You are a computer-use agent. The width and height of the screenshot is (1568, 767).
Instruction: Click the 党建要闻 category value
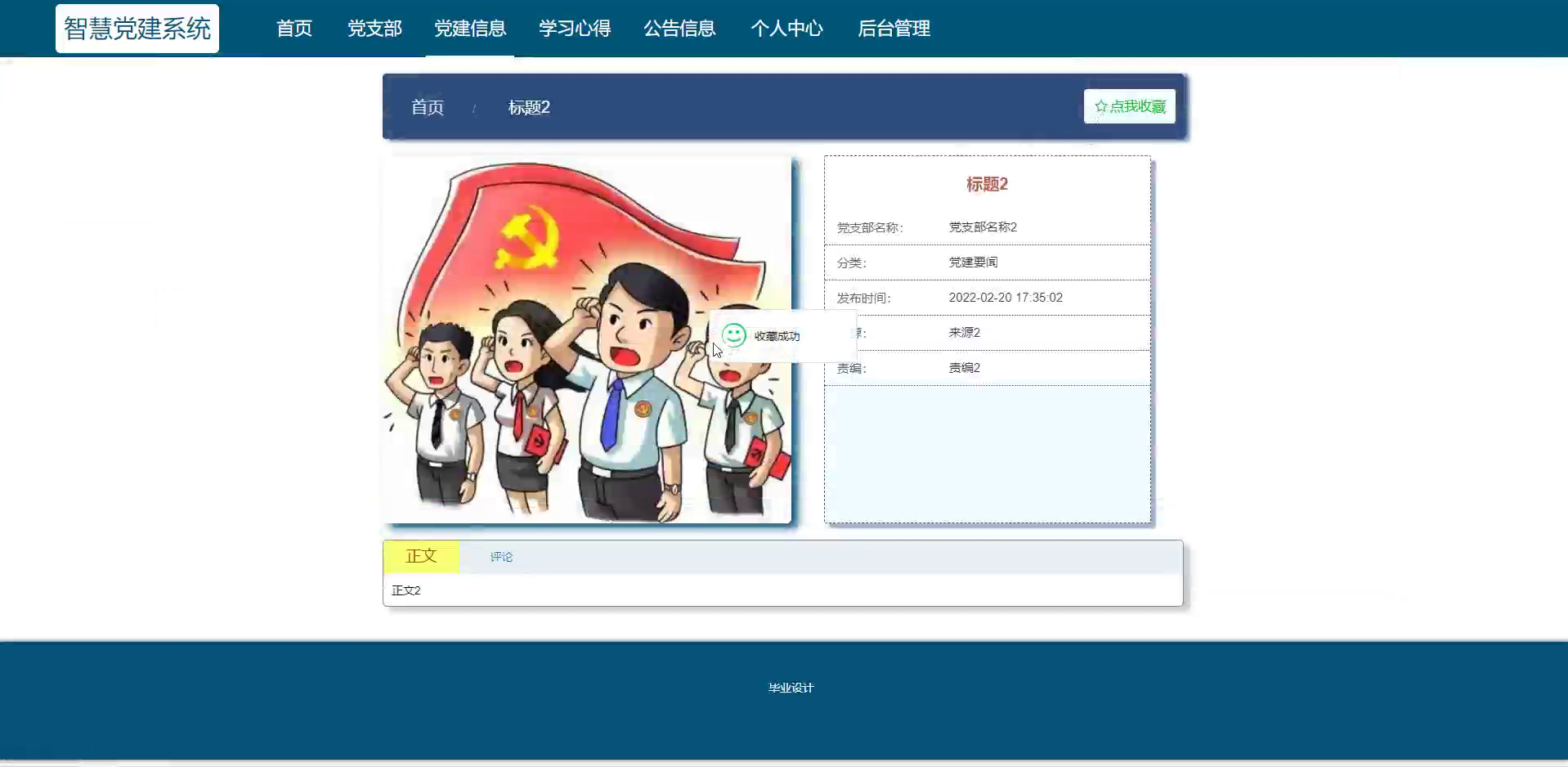(973, 262)
